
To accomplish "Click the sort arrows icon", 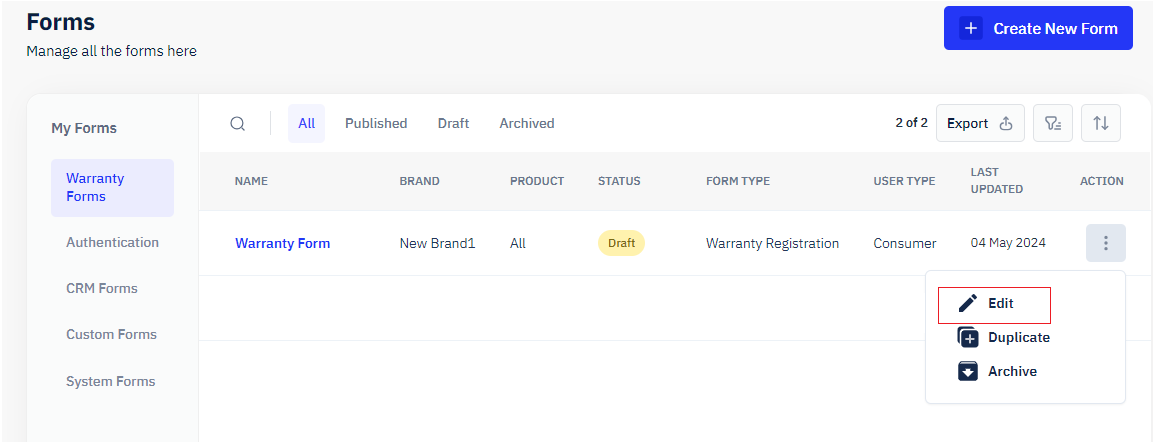I will tap(1100, 123).
